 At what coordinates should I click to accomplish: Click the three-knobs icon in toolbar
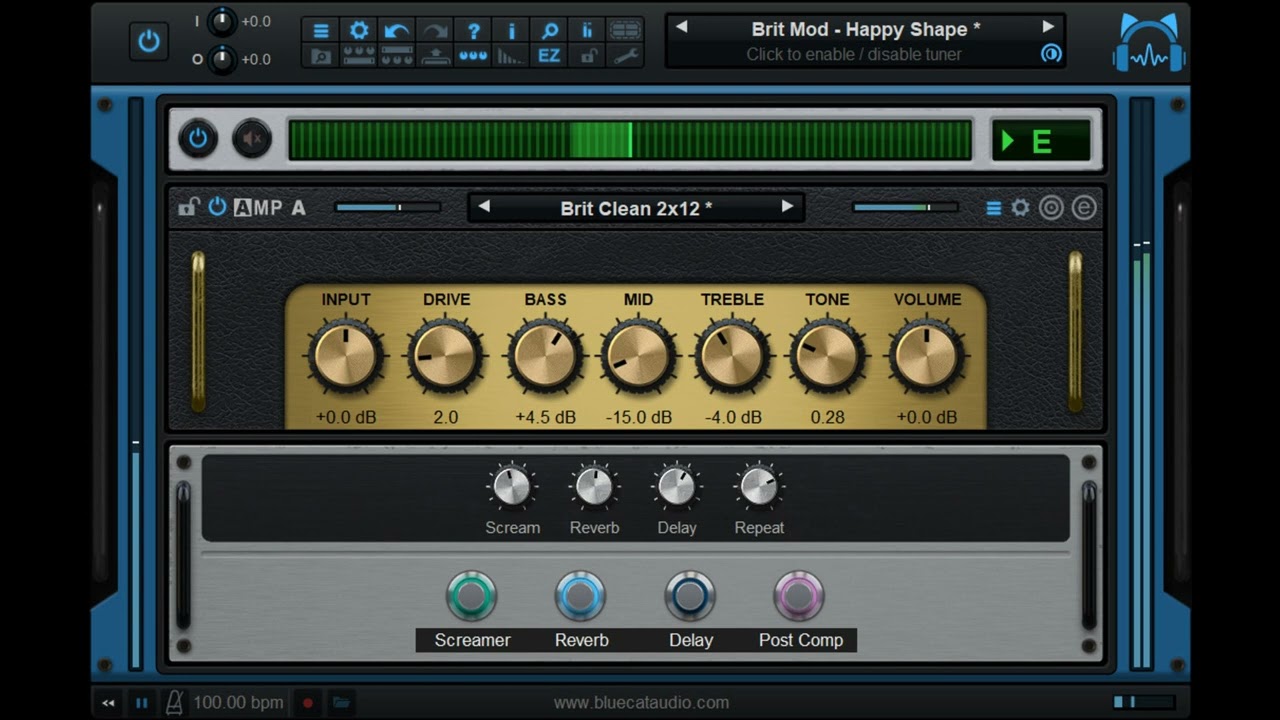(473, 56)
